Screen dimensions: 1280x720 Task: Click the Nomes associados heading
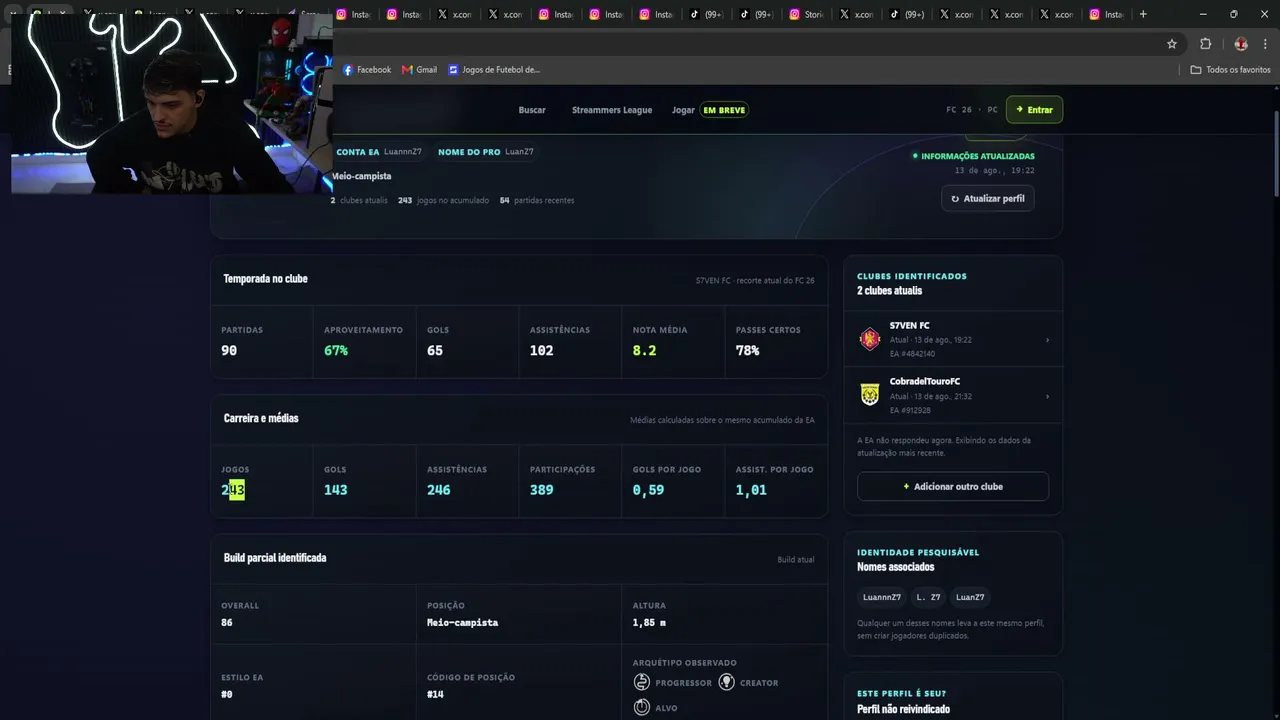click(896, 567)
